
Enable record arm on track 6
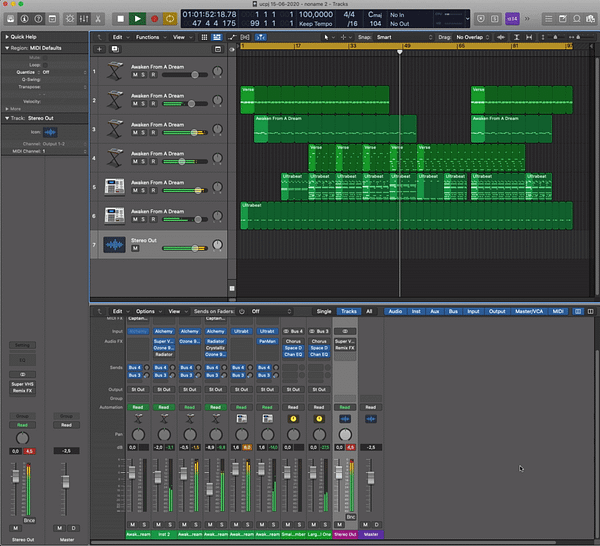152,220
